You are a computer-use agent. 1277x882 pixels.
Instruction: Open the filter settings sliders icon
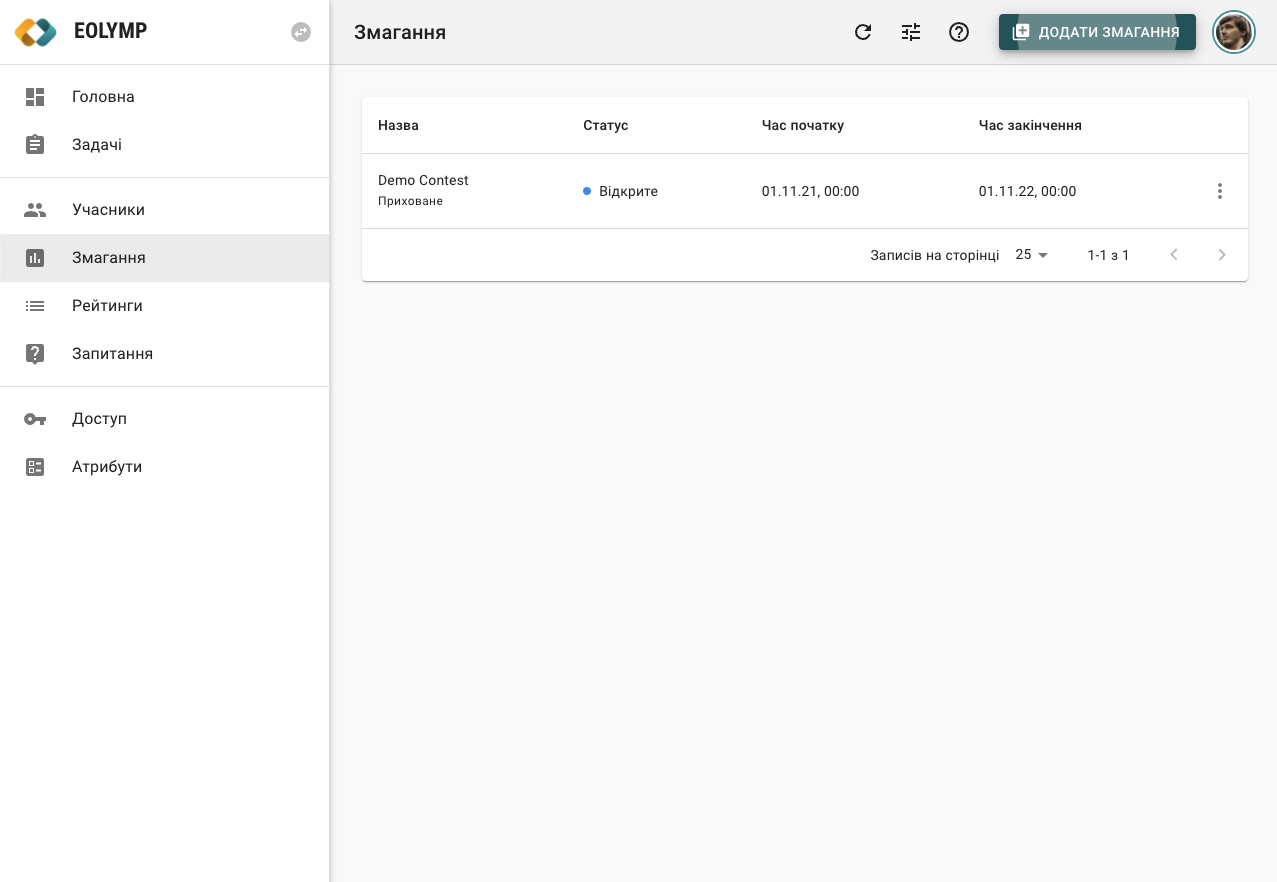click(911, 32)
